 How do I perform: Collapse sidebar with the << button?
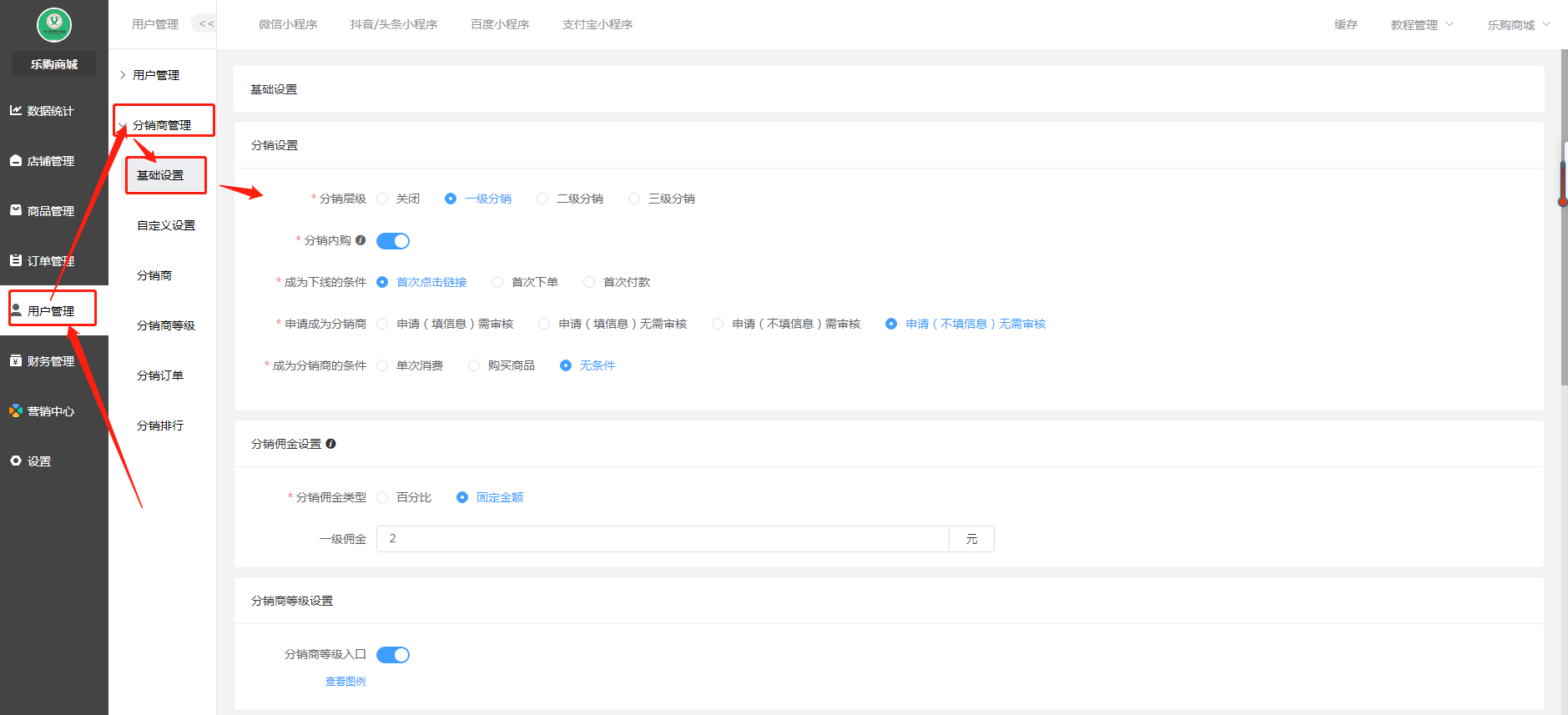205,24
